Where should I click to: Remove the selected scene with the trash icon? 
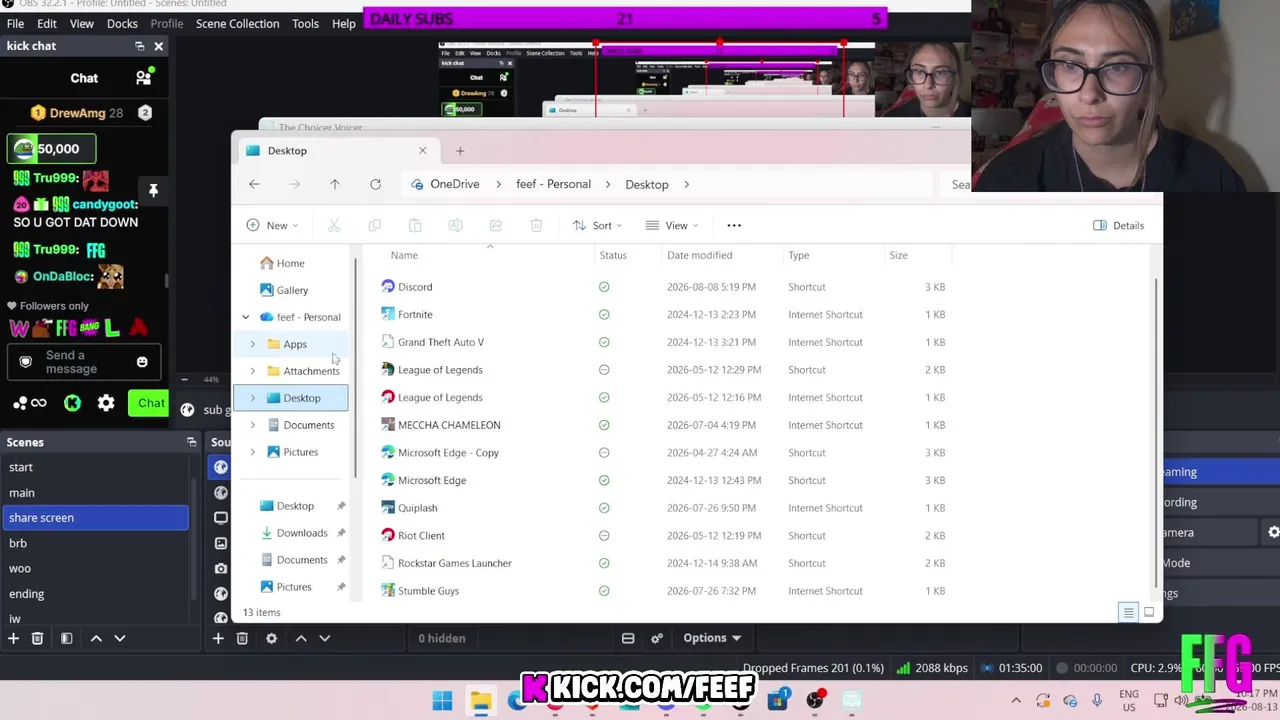37,638
